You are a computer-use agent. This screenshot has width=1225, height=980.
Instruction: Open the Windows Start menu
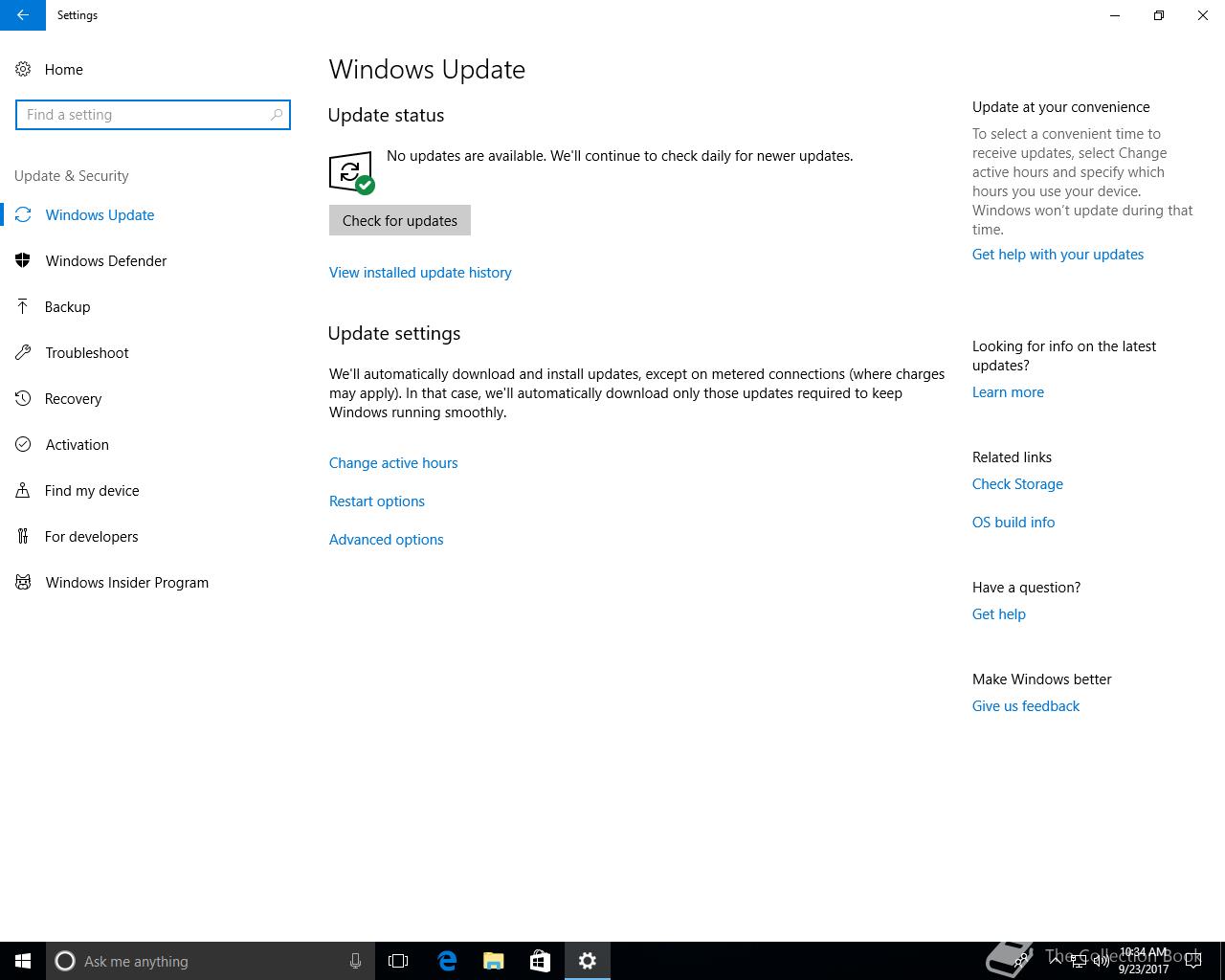[x=23, y=961]
